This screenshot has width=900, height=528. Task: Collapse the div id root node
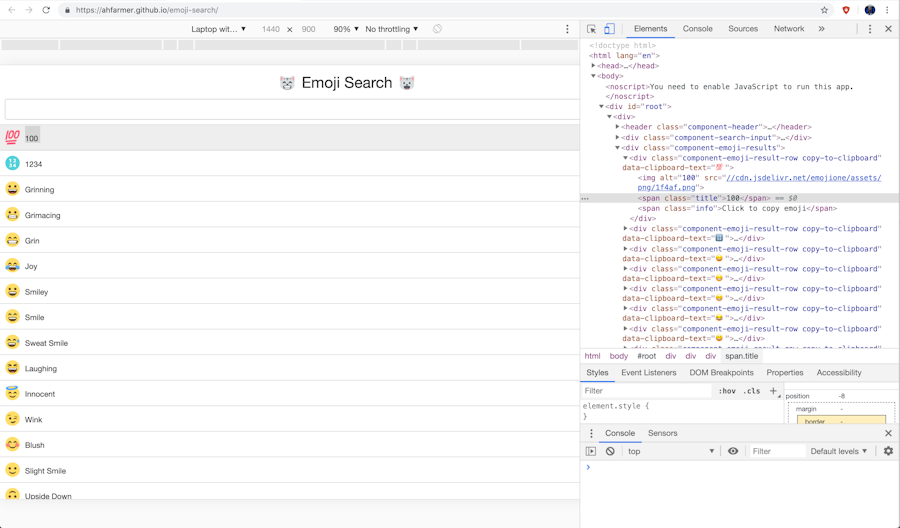point(602,106)
